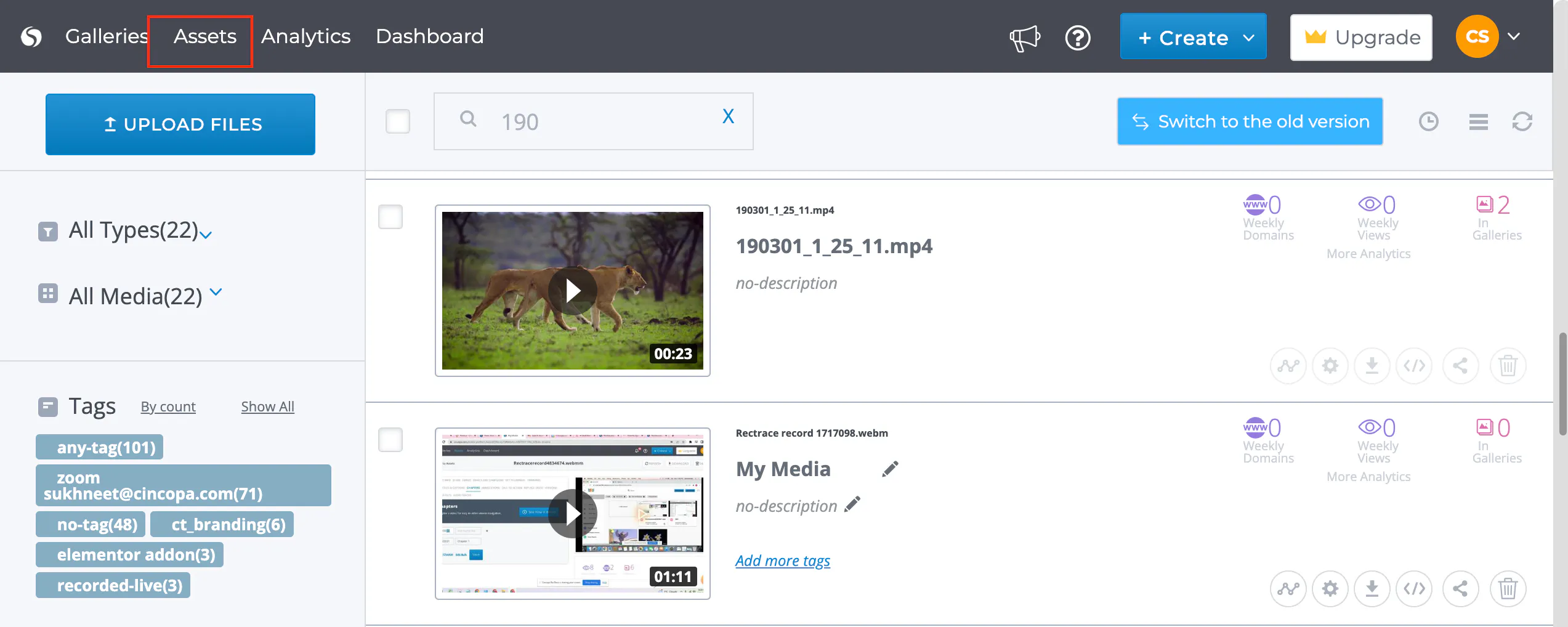The width and height of the screenshot is (1568, 627).
Task: Clear the search with the X
Action: pos(728,116)
